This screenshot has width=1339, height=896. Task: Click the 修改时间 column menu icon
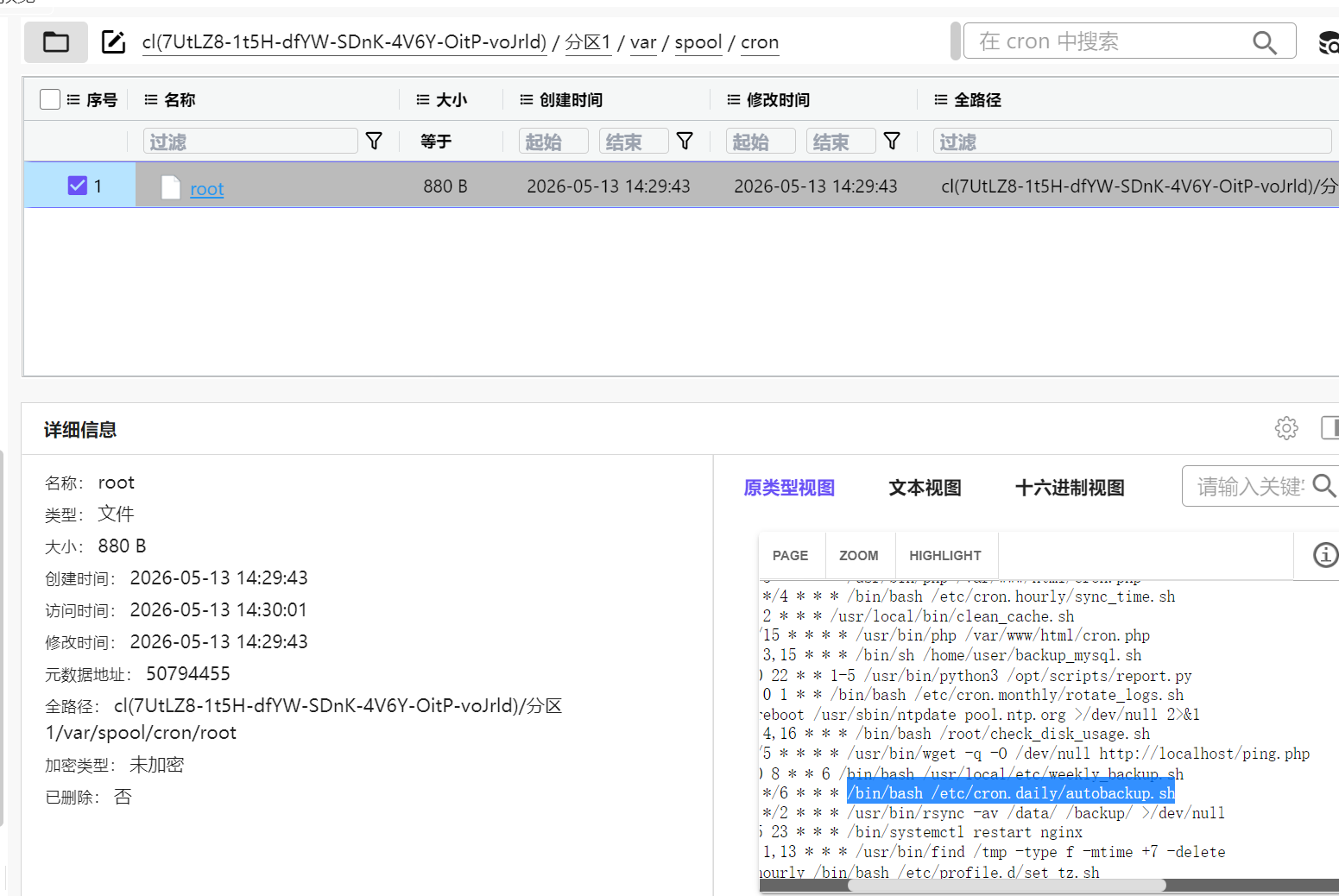click(x=734, y=99)
